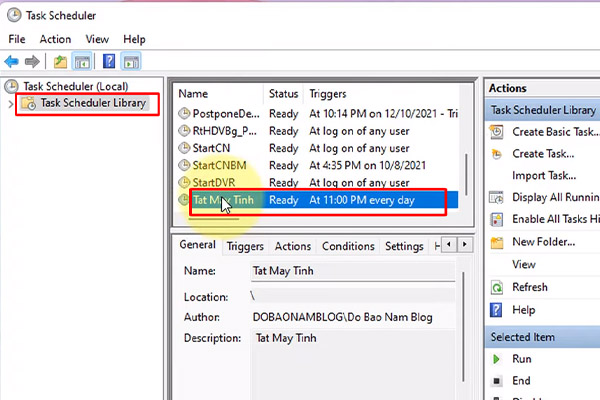The height and width of the screenshot is (400, 600).
Task: Click the Run action for selected task
Action: tap(522, 359)
